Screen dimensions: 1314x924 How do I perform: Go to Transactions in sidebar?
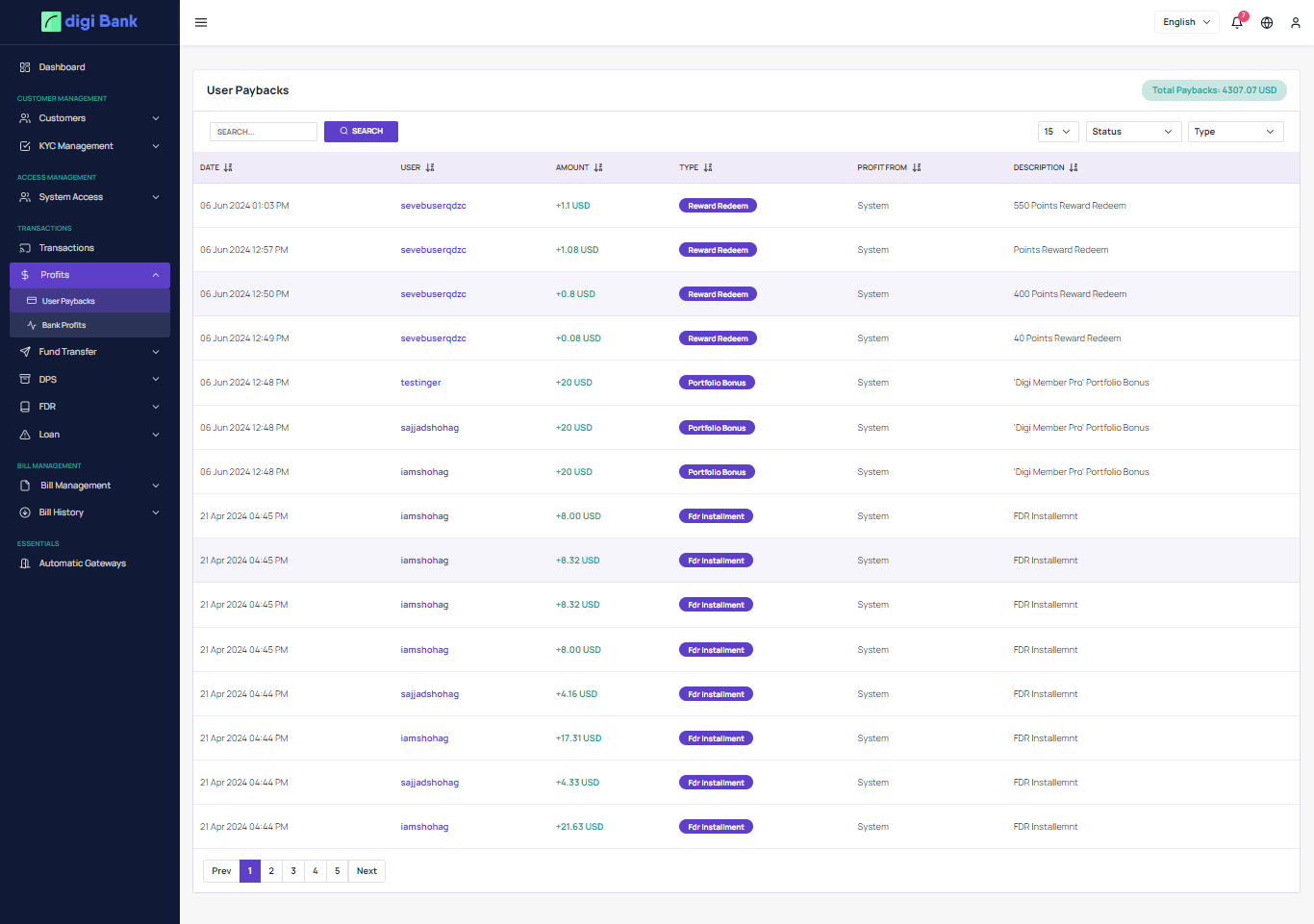[66, 248]
